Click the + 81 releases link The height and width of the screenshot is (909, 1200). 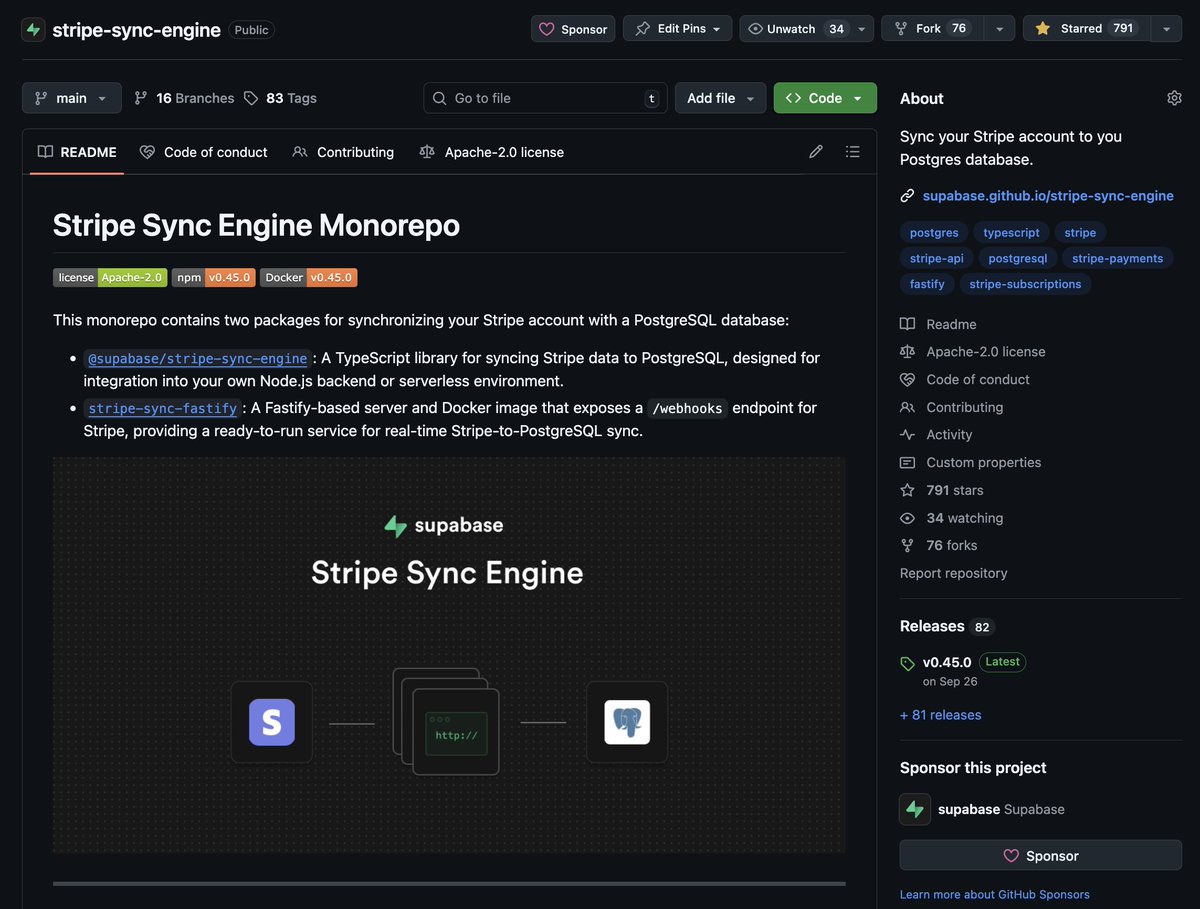(x=940, y=714)
